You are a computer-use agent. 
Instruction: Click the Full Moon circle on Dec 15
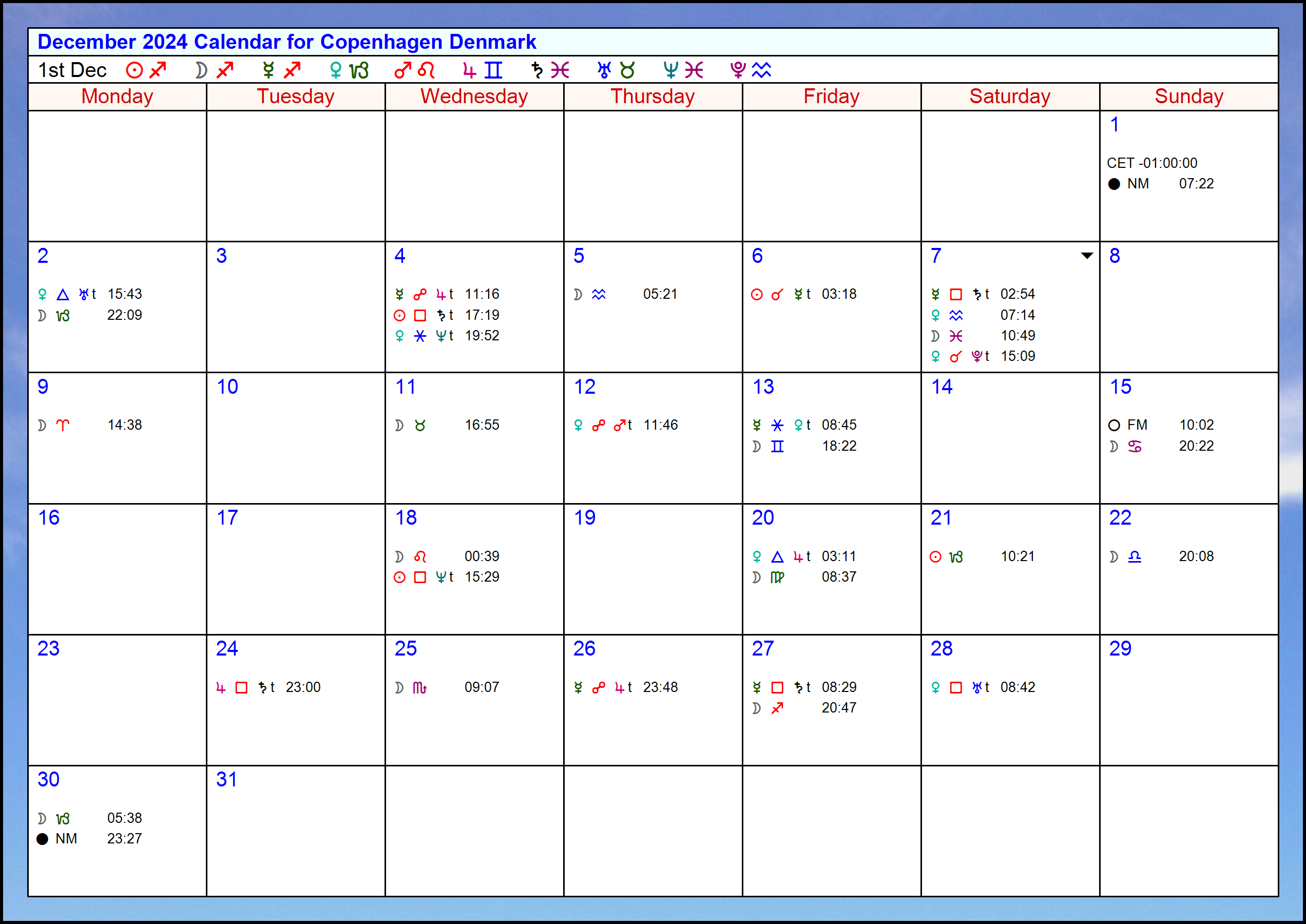point(1113,426)
